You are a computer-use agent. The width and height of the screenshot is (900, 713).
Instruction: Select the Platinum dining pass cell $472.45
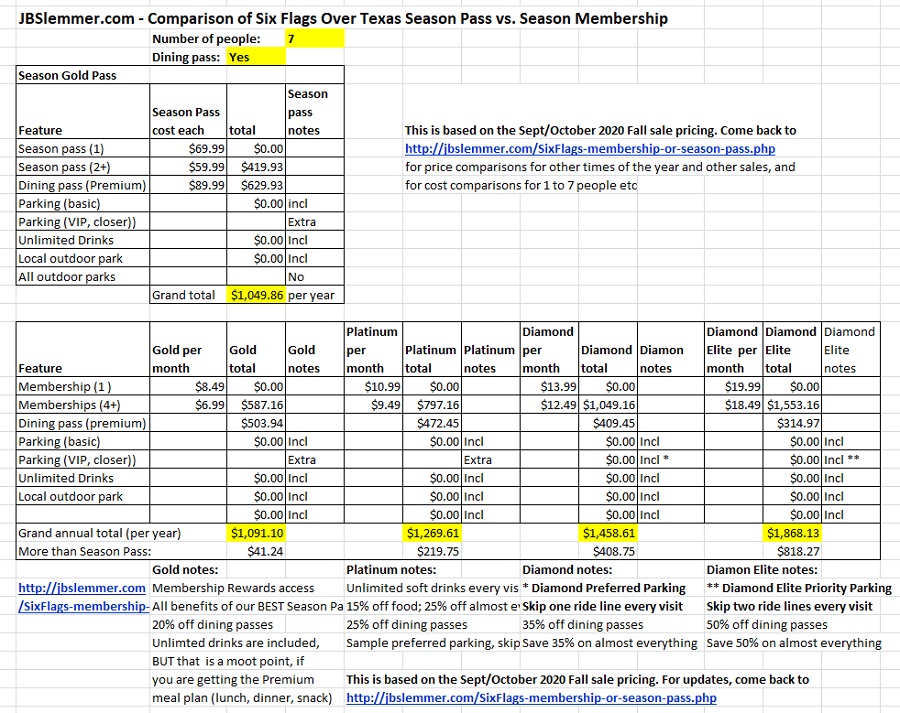coord(432,423)
